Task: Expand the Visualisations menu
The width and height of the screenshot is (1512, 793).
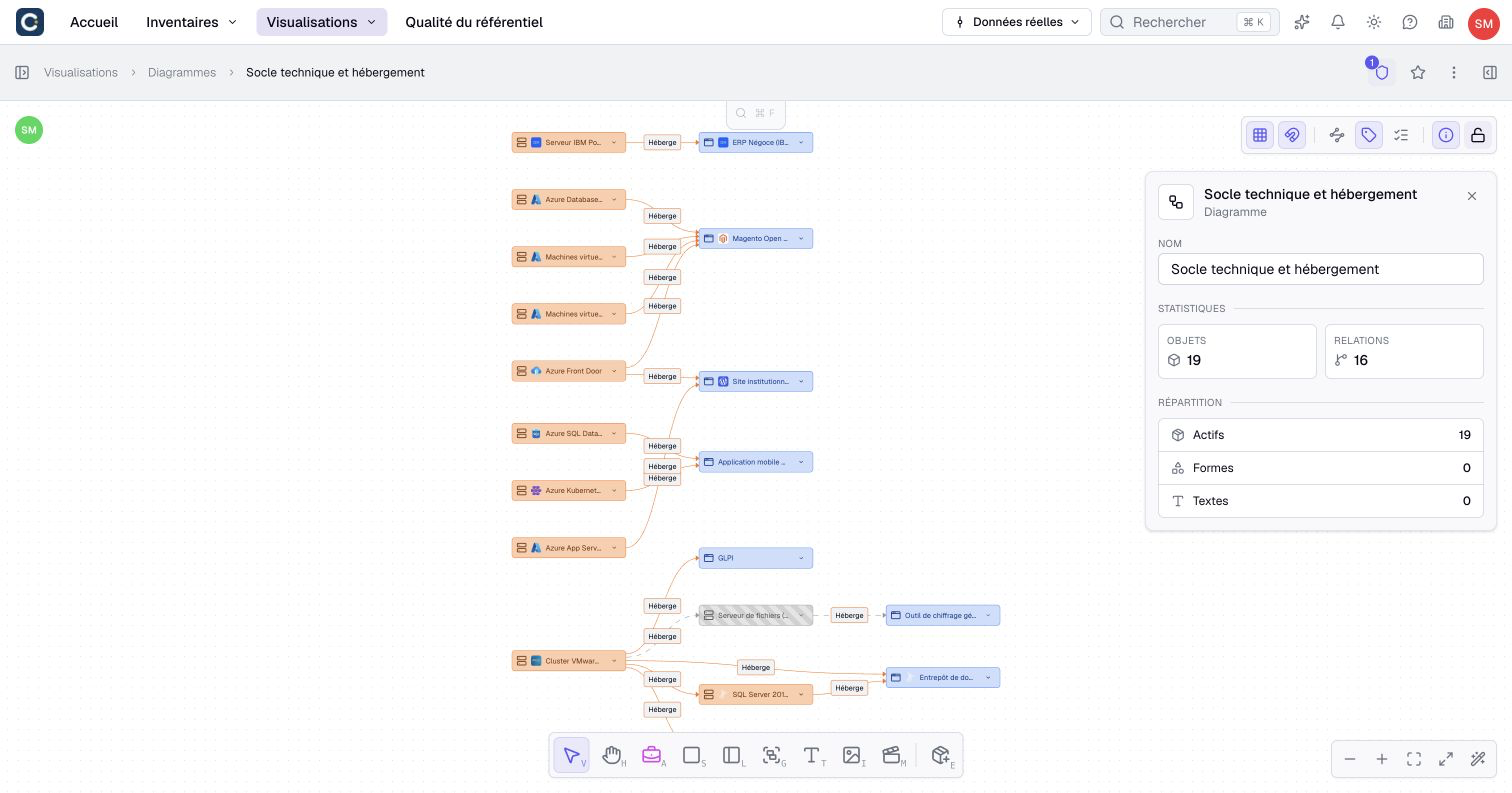Action: [x=321, y=22]
